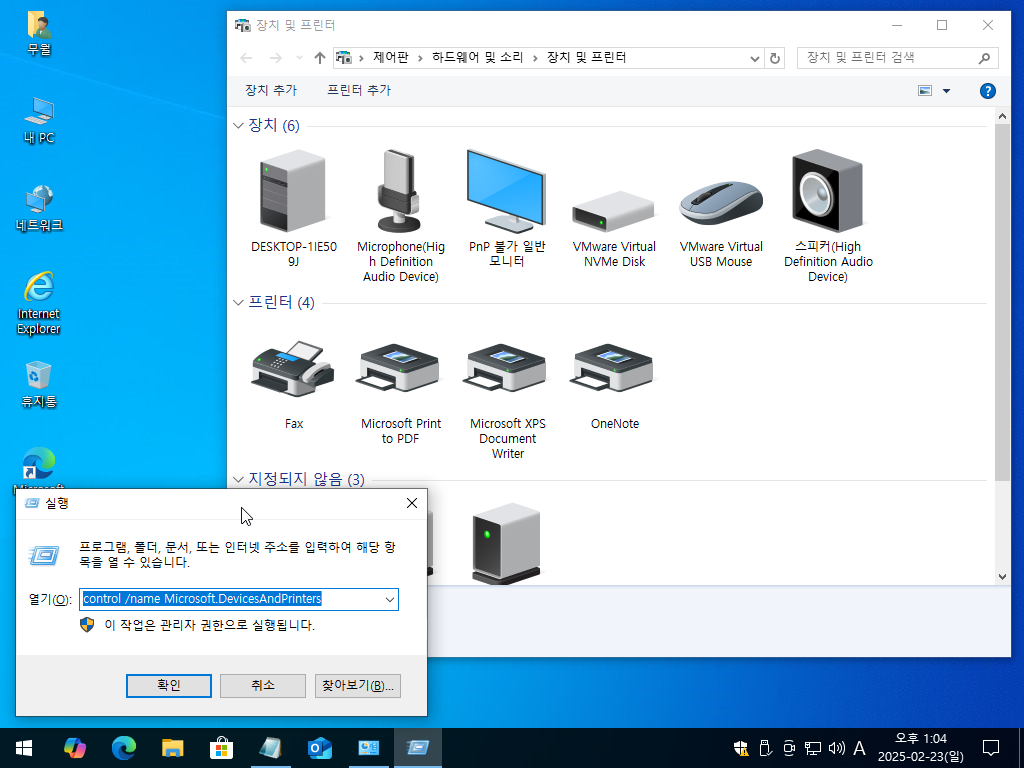This screenshot has height=768, width=1024.
Task: Collapse the 지정되지 않음 (3) group
Action: coord(238,479)
